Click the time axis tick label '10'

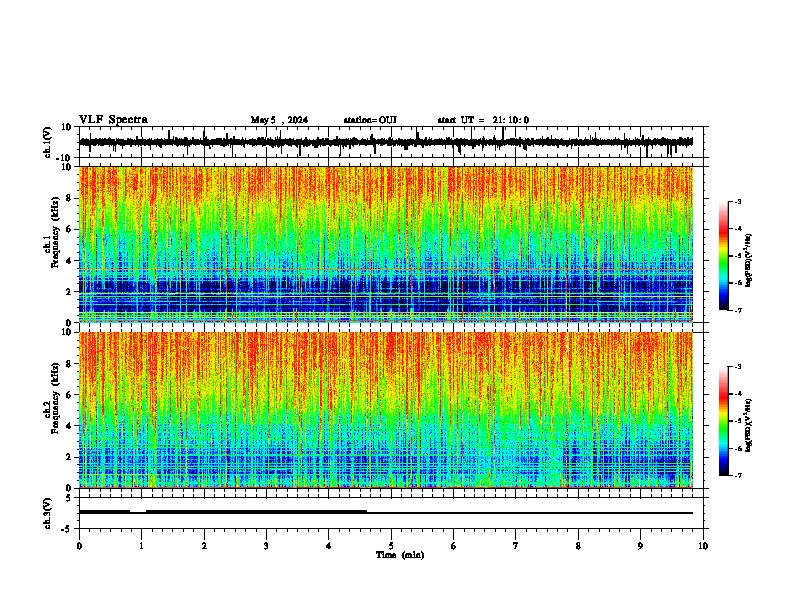click(703, 546)
